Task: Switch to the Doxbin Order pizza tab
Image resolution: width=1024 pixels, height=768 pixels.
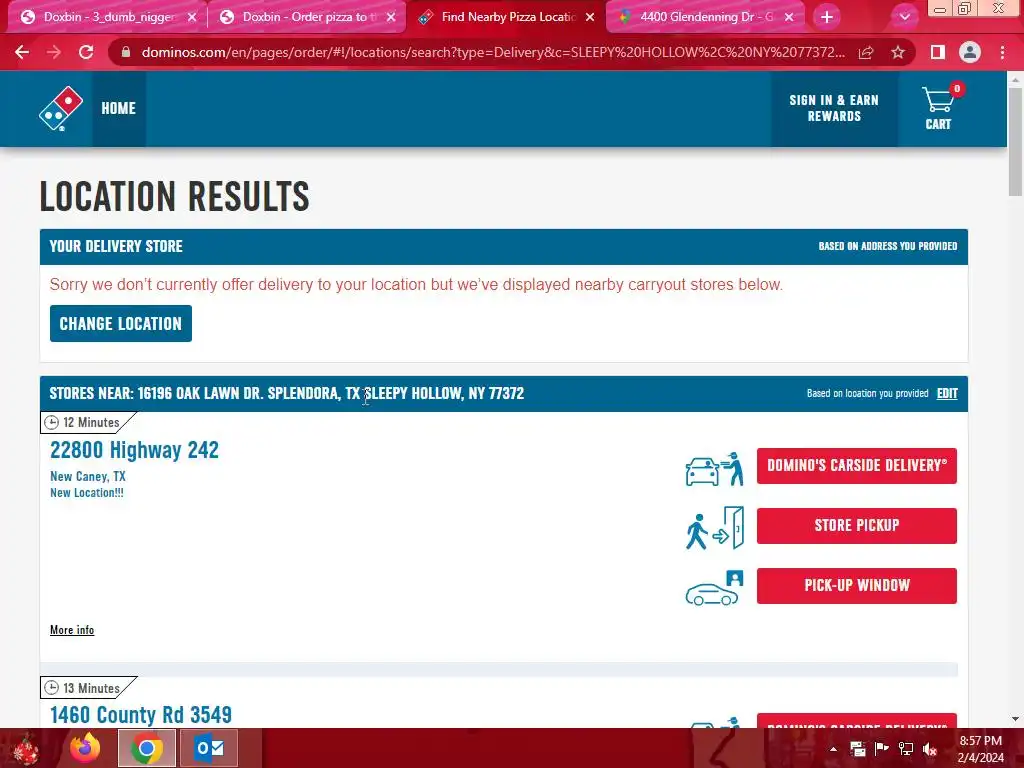Action: (307, 17)
